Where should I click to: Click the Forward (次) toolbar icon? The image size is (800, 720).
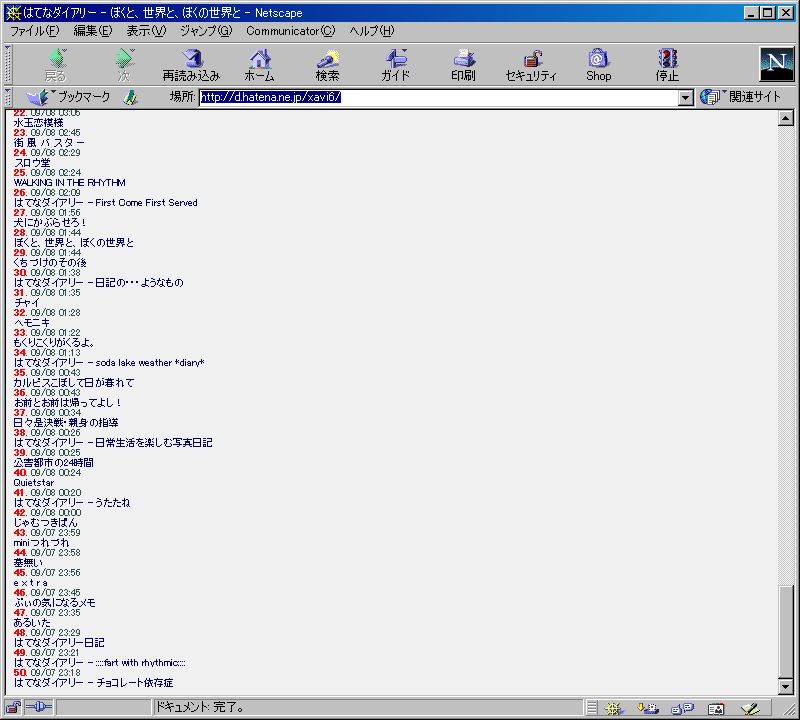[x=124, y=65]
